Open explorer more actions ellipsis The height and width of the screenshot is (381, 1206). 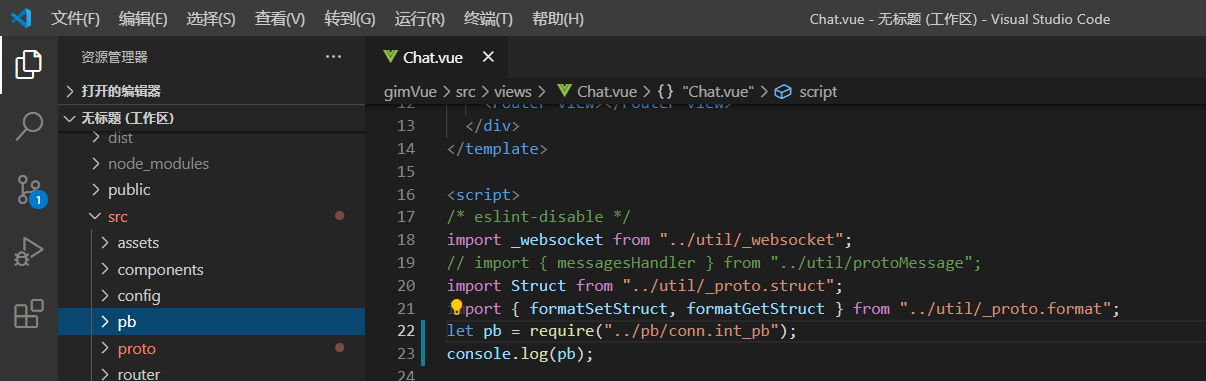coord(334,57)
